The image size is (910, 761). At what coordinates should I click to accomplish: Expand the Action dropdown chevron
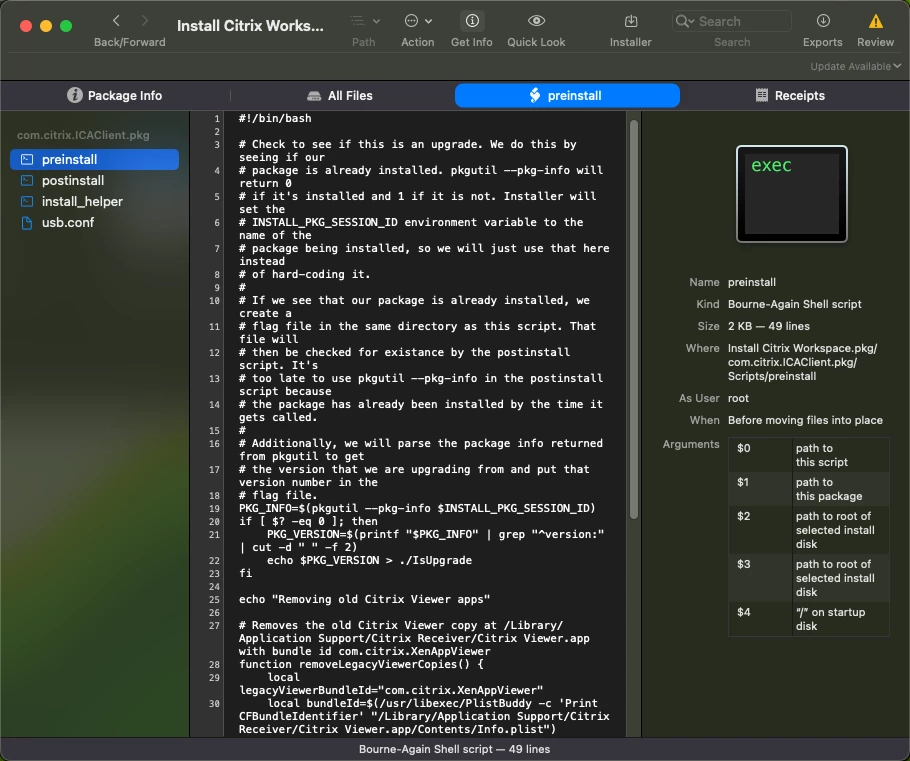428,21
